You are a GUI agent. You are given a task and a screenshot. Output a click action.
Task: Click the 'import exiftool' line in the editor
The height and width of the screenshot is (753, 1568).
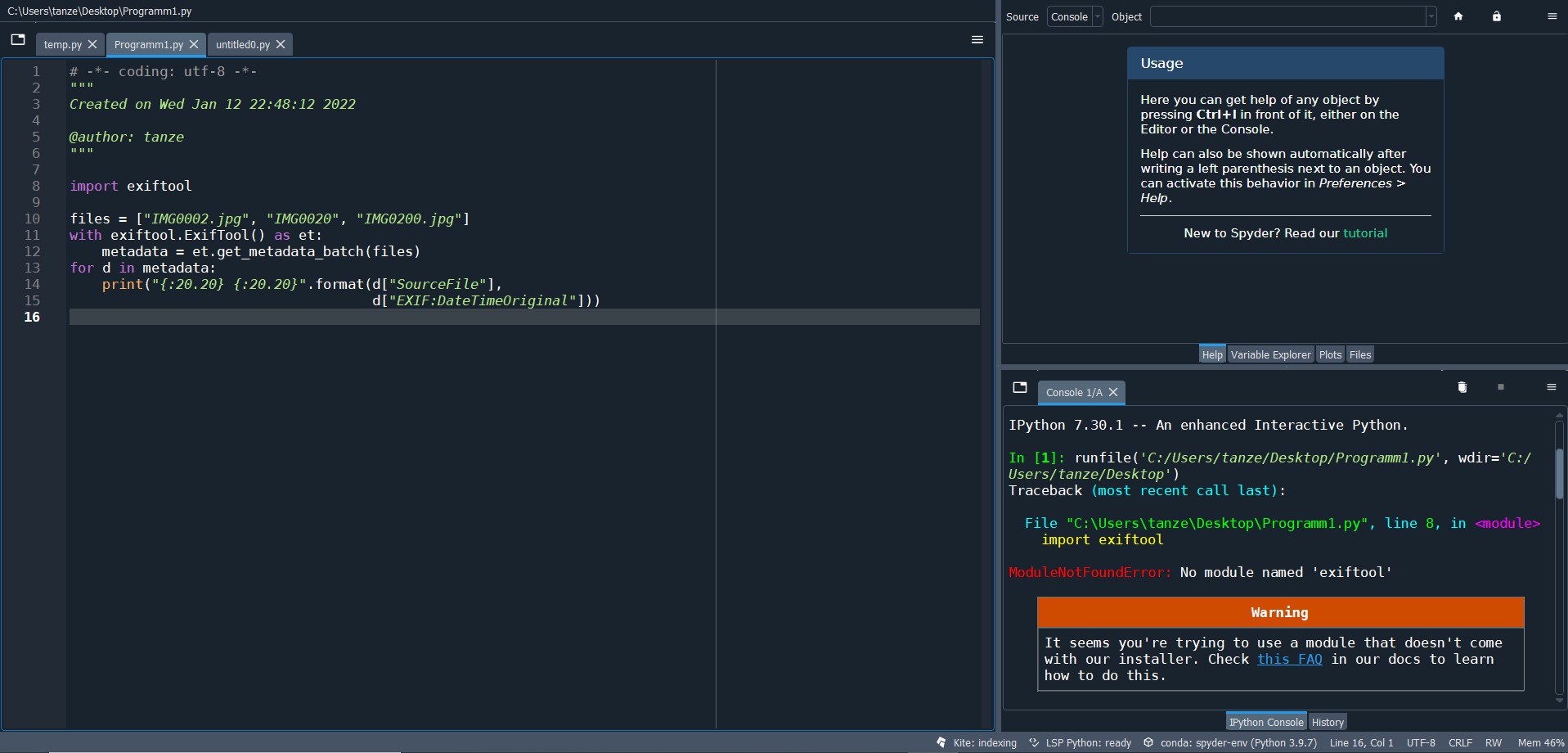(x=131, y=186)
